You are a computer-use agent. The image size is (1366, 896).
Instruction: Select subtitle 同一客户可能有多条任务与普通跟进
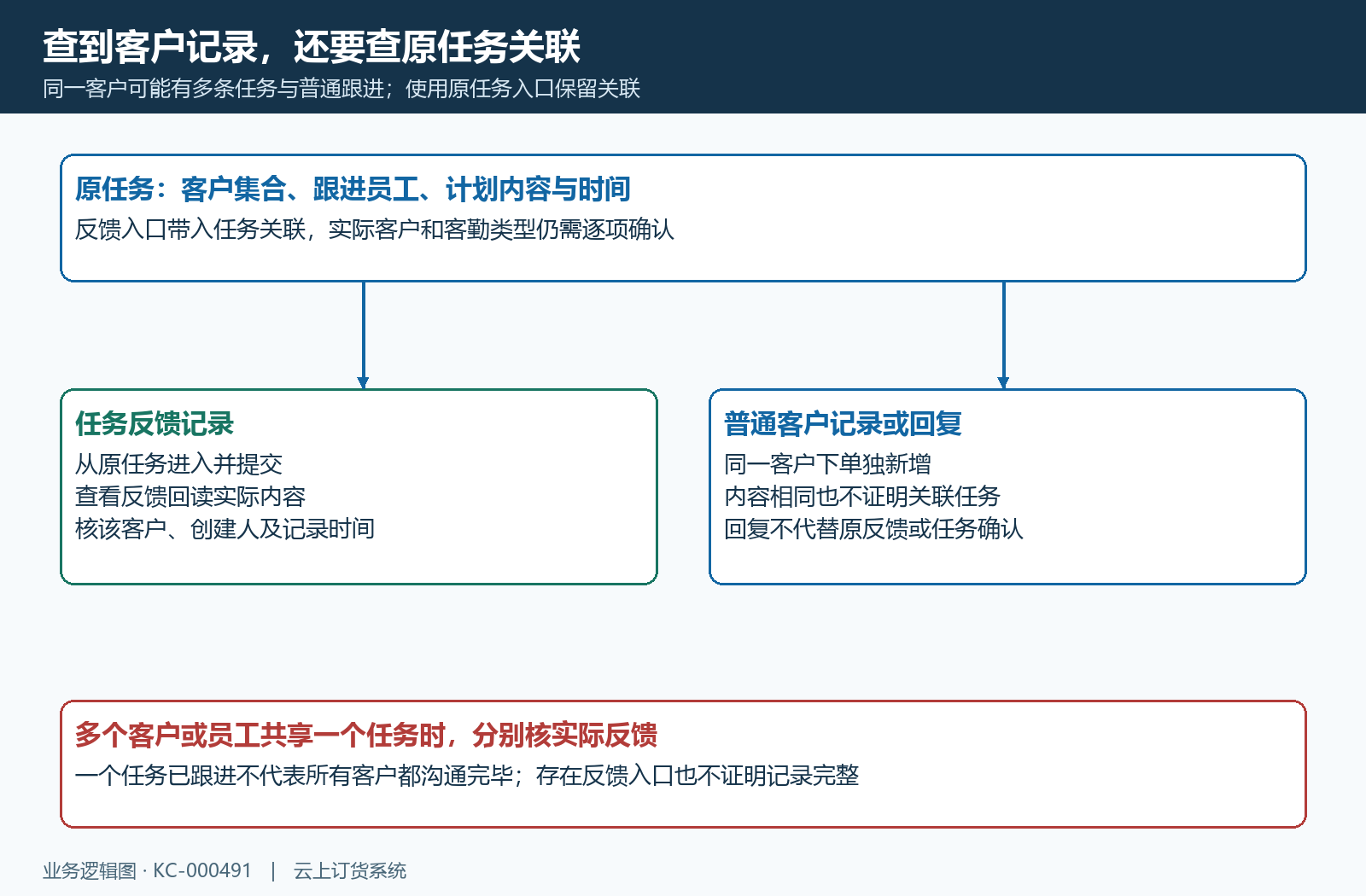[213, 89]
